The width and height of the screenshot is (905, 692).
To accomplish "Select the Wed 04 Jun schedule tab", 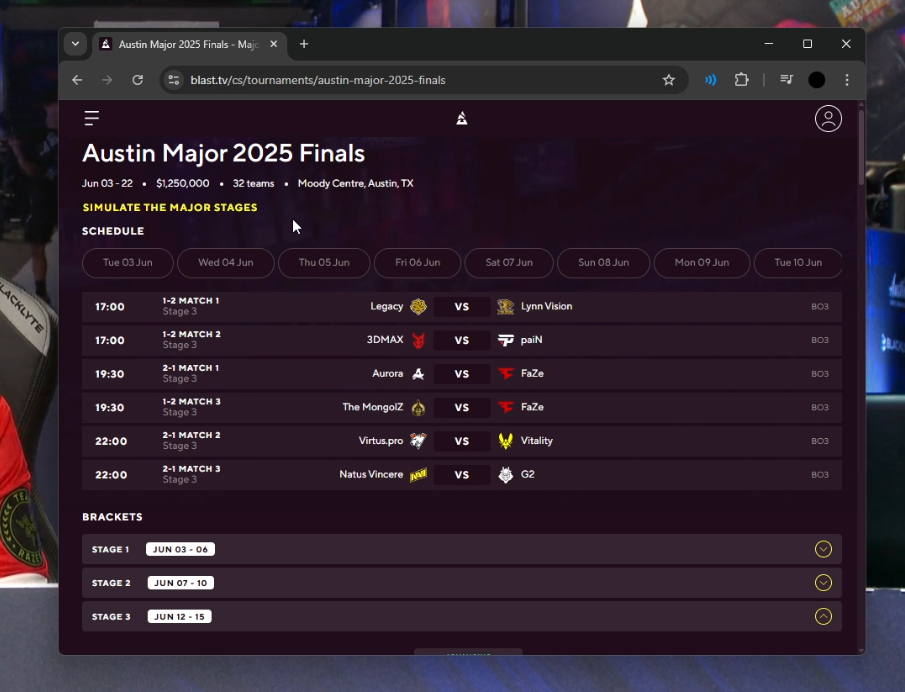I will point(226,263).
